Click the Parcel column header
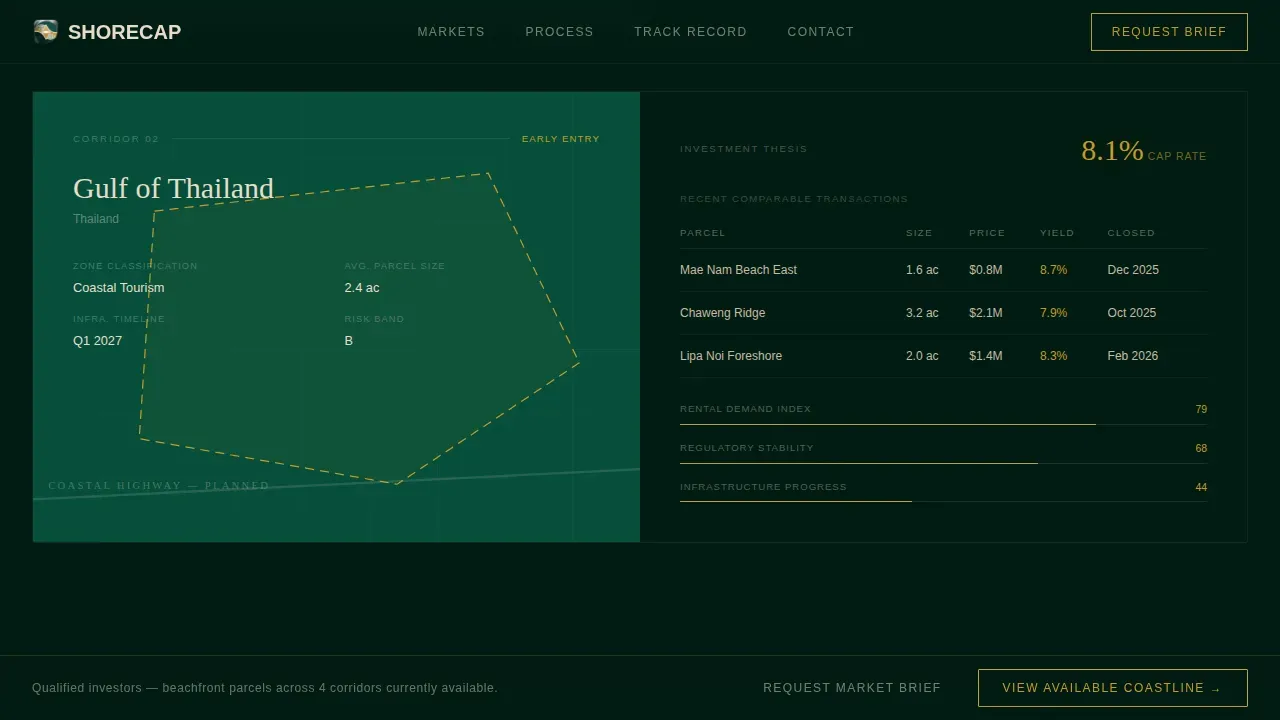1280x720 pixels. click(x=702, y=233)
